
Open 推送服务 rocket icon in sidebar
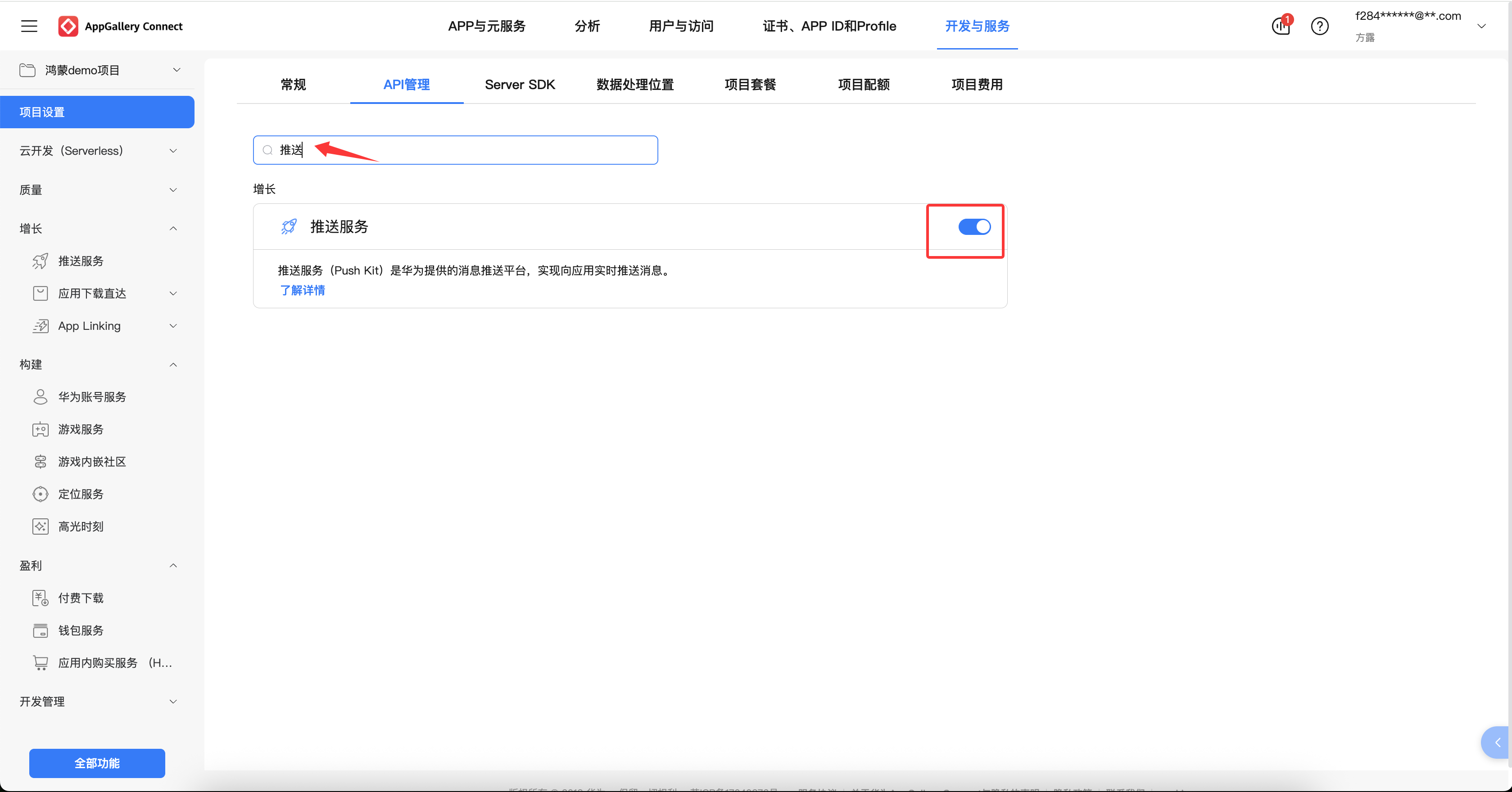click(40, 261)
